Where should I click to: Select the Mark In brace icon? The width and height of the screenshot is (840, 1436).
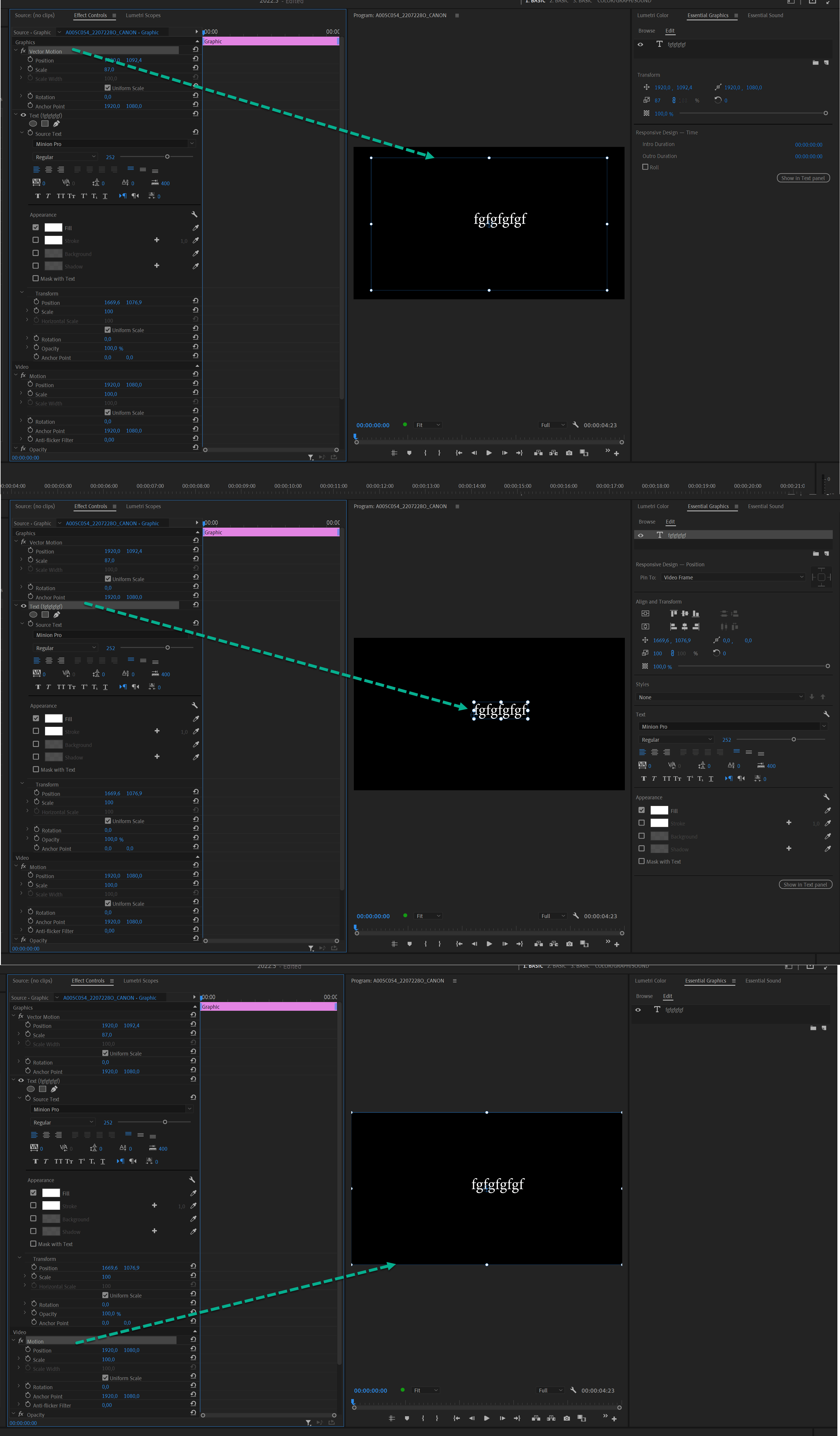(425, 453)
